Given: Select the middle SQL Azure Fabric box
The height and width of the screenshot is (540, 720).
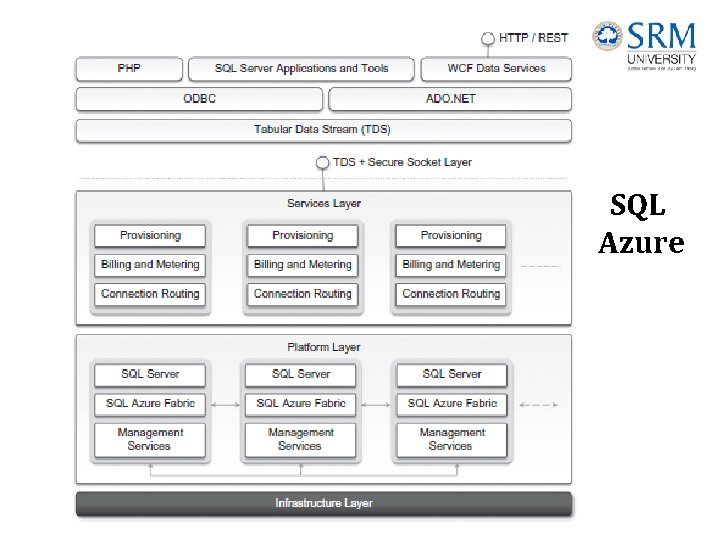Looking at the screenshot, I should (x=300, y=404).
